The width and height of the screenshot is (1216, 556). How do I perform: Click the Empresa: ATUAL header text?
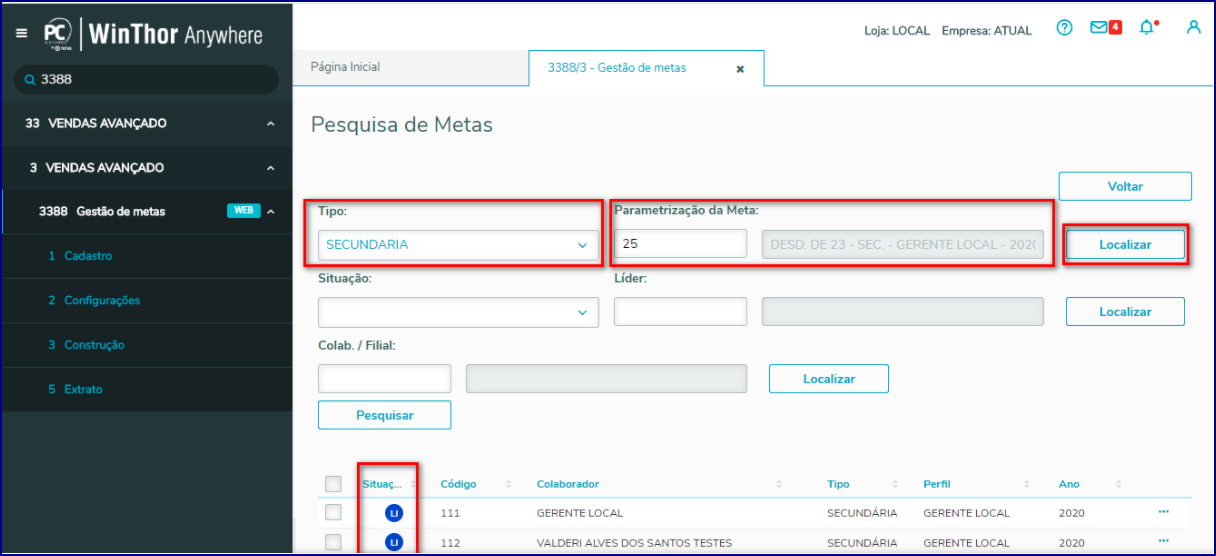click(x=987, y=31)
